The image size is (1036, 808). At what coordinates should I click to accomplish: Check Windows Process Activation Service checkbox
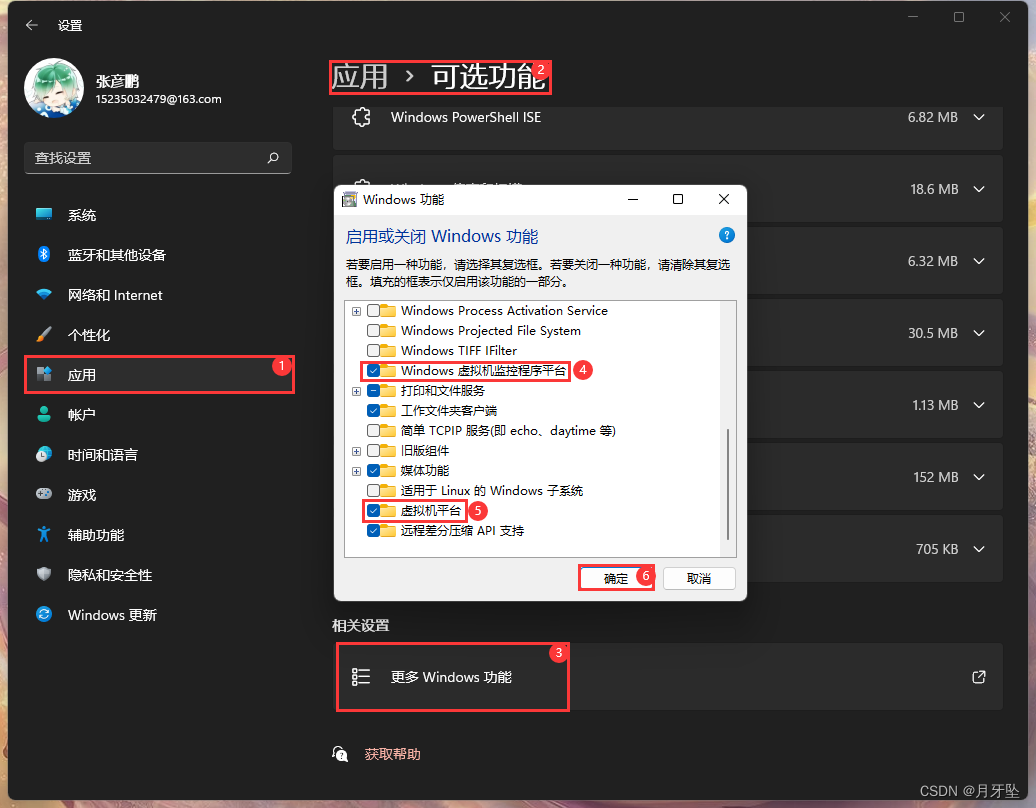point(373,311)
